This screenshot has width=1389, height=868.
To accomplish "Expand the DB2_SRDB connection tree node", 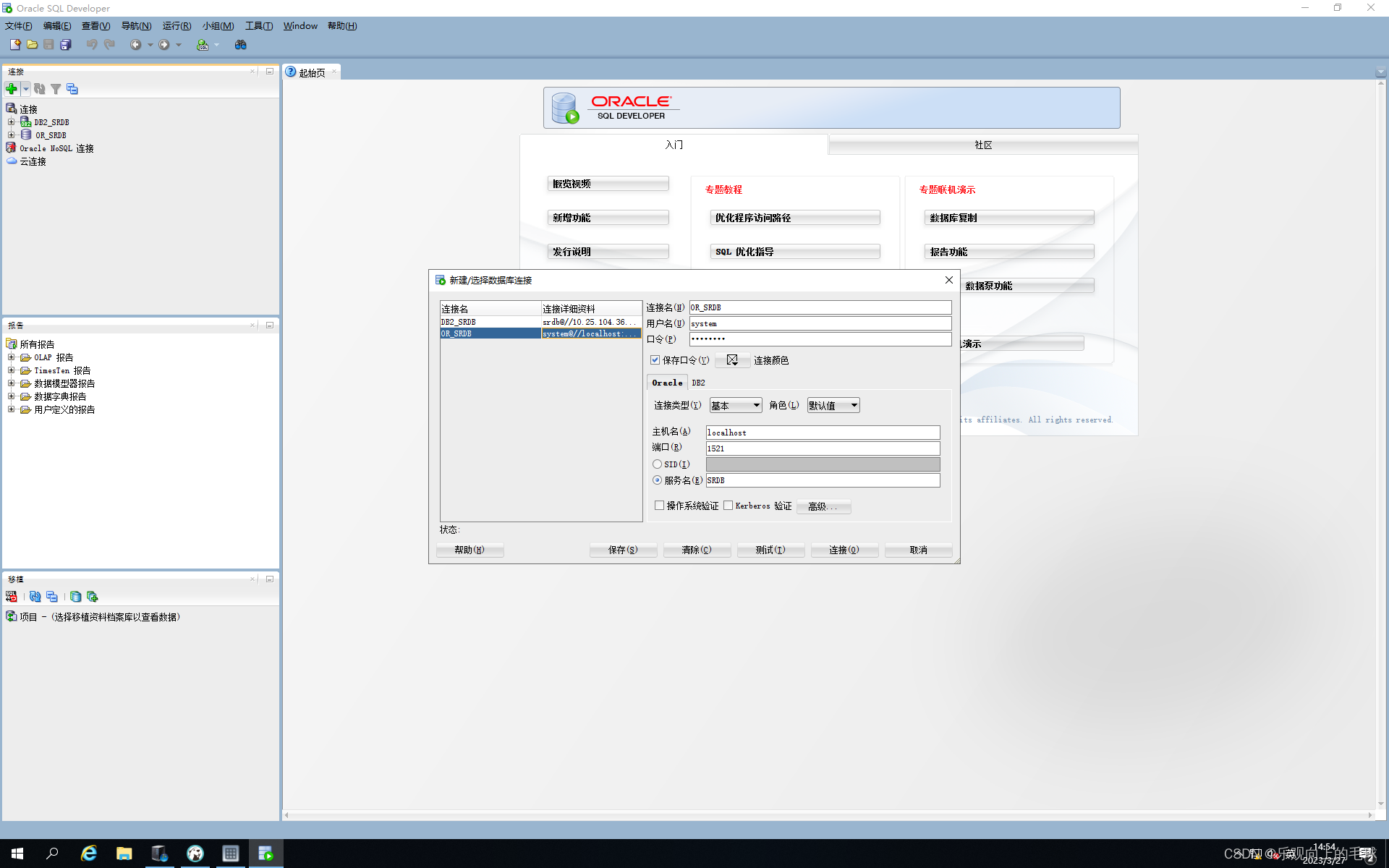I will 11,122.
